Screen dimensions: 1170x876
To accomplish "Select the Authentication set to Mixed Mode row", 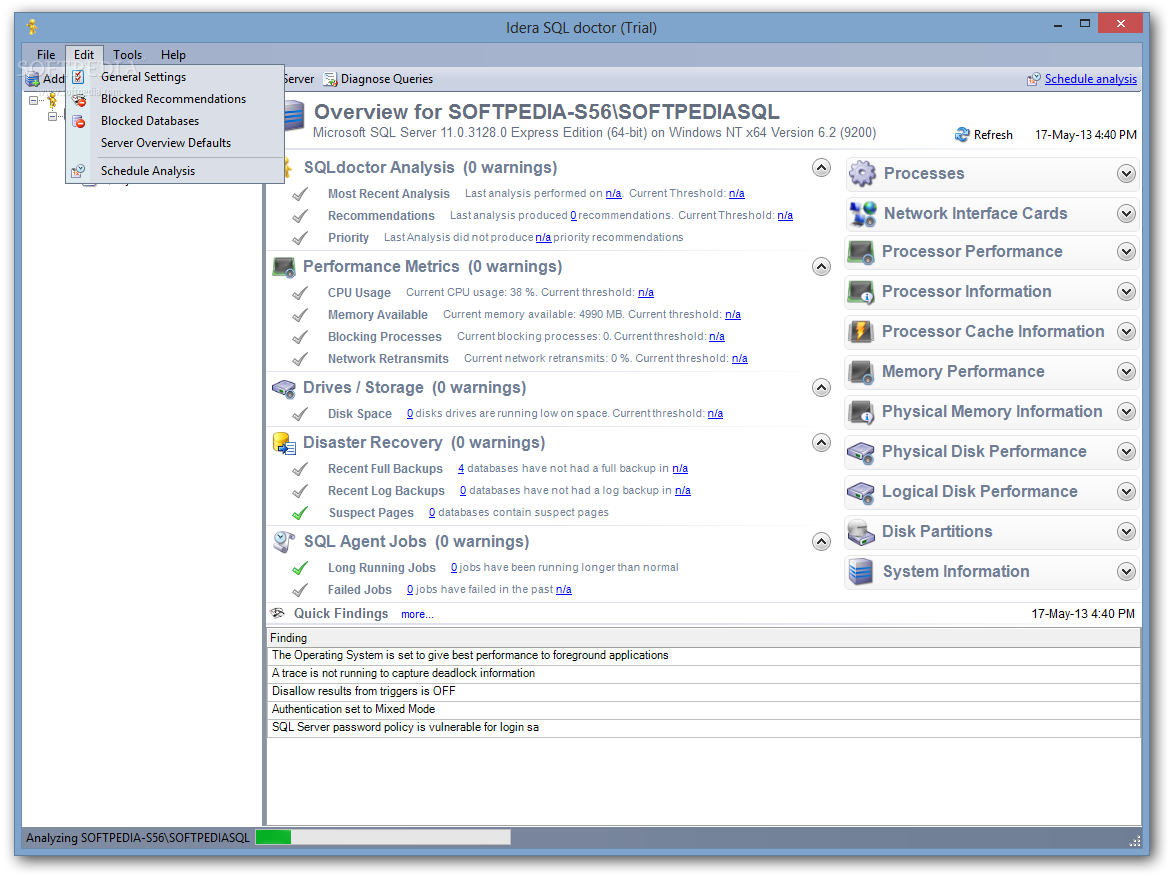I will [x=703, y=710].
